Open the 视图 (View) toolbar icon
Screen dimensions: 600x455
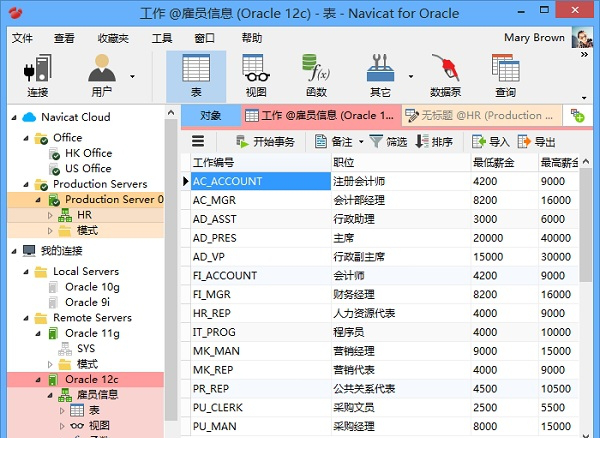(256, 76)
